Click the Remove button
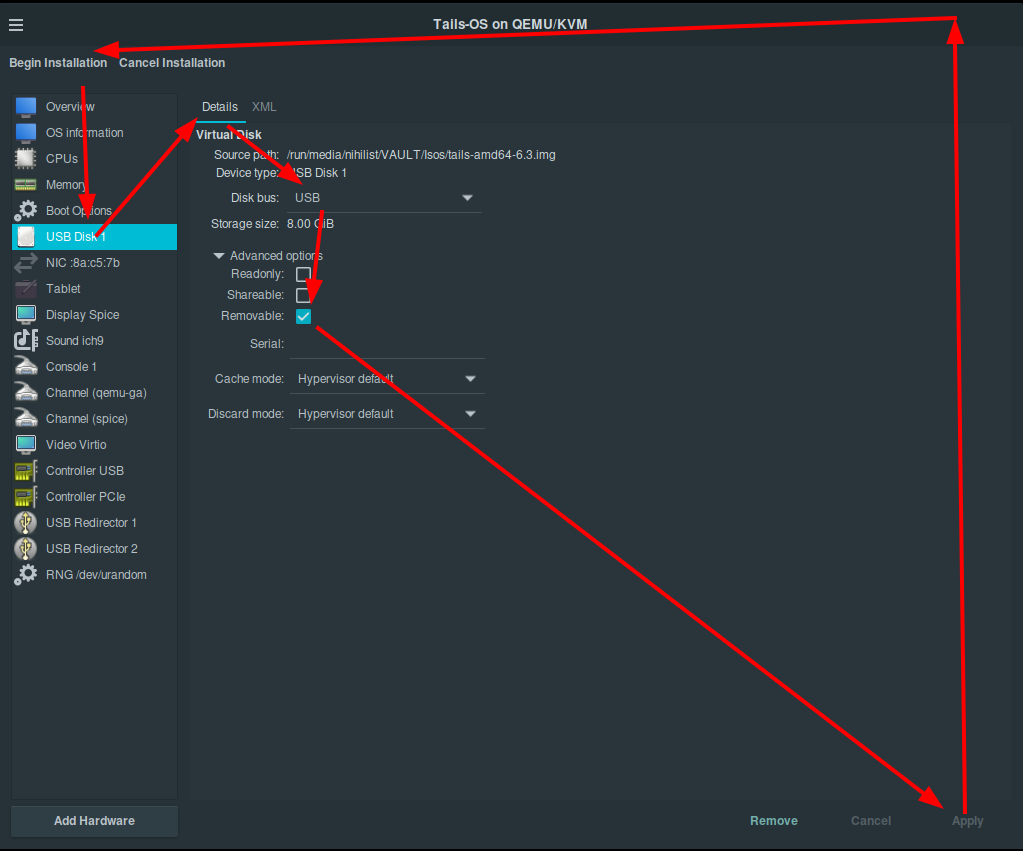This screenshot has width=1023, height=851. point(774,821)
